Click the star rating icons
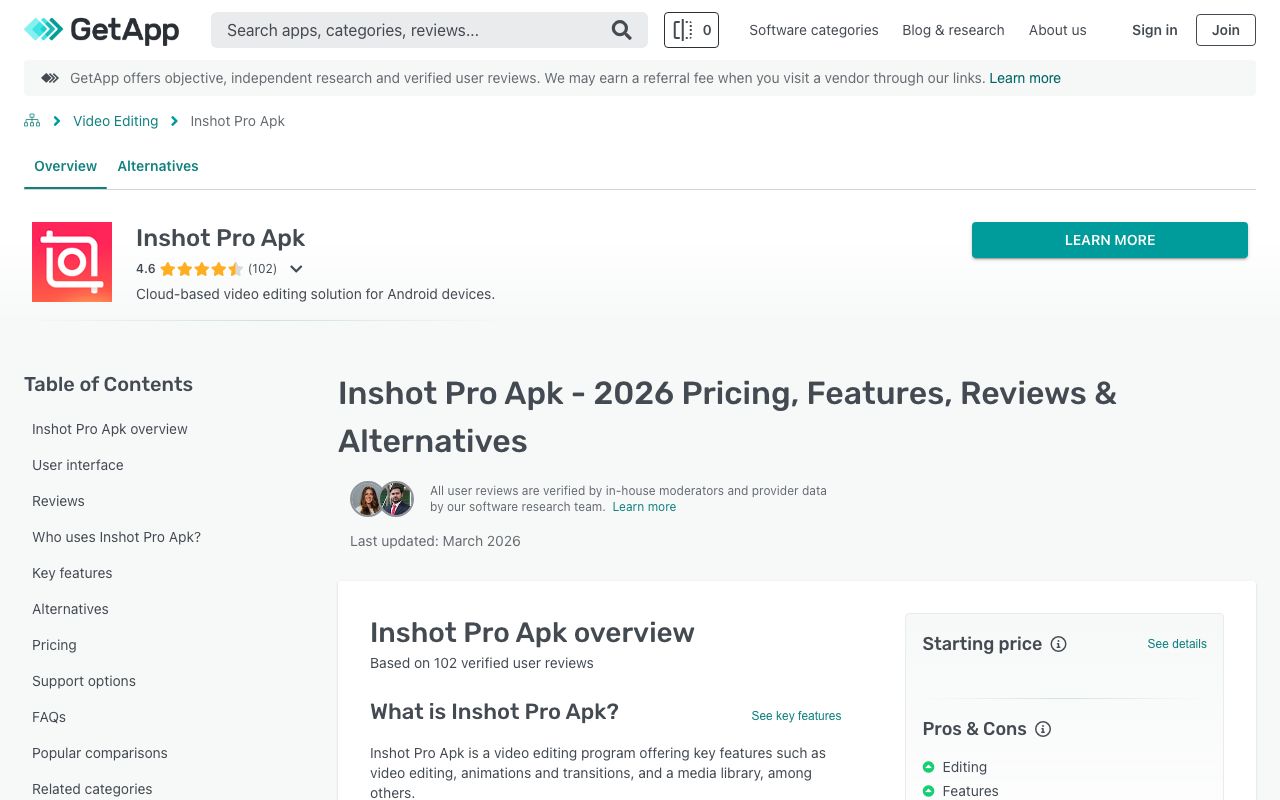Screen dimensions: 1280x800 point(201,269)
